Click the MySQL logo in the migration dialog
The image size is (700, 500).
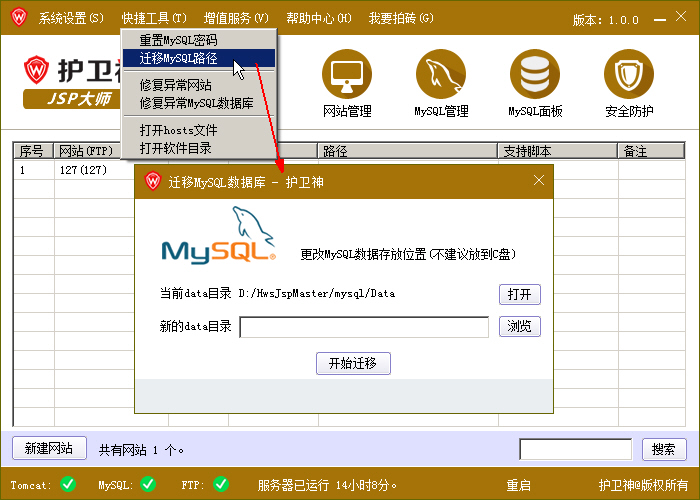218,235
